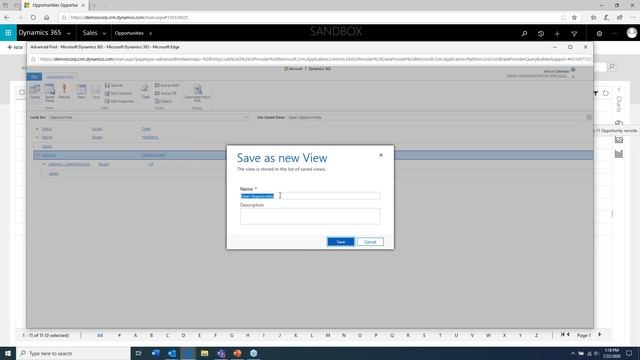The width and height of the screenshot is (640, 360).
Task: Click the Windows Start button
Action: tap(8, 353)
